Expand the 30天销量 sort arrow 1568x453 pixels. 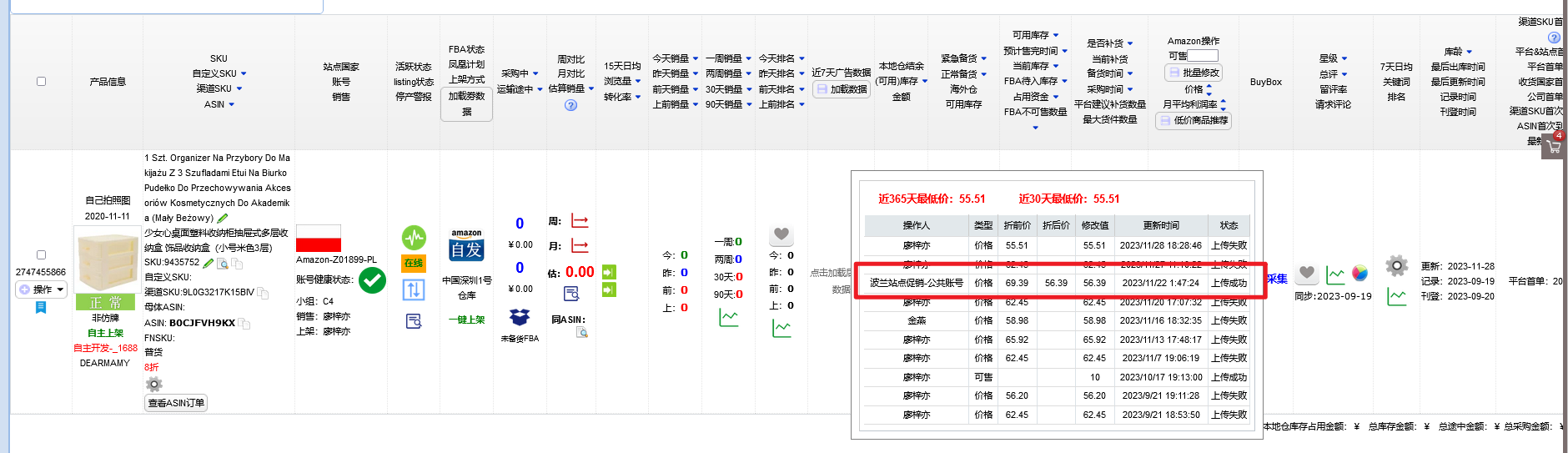click(x=748, y=89)
